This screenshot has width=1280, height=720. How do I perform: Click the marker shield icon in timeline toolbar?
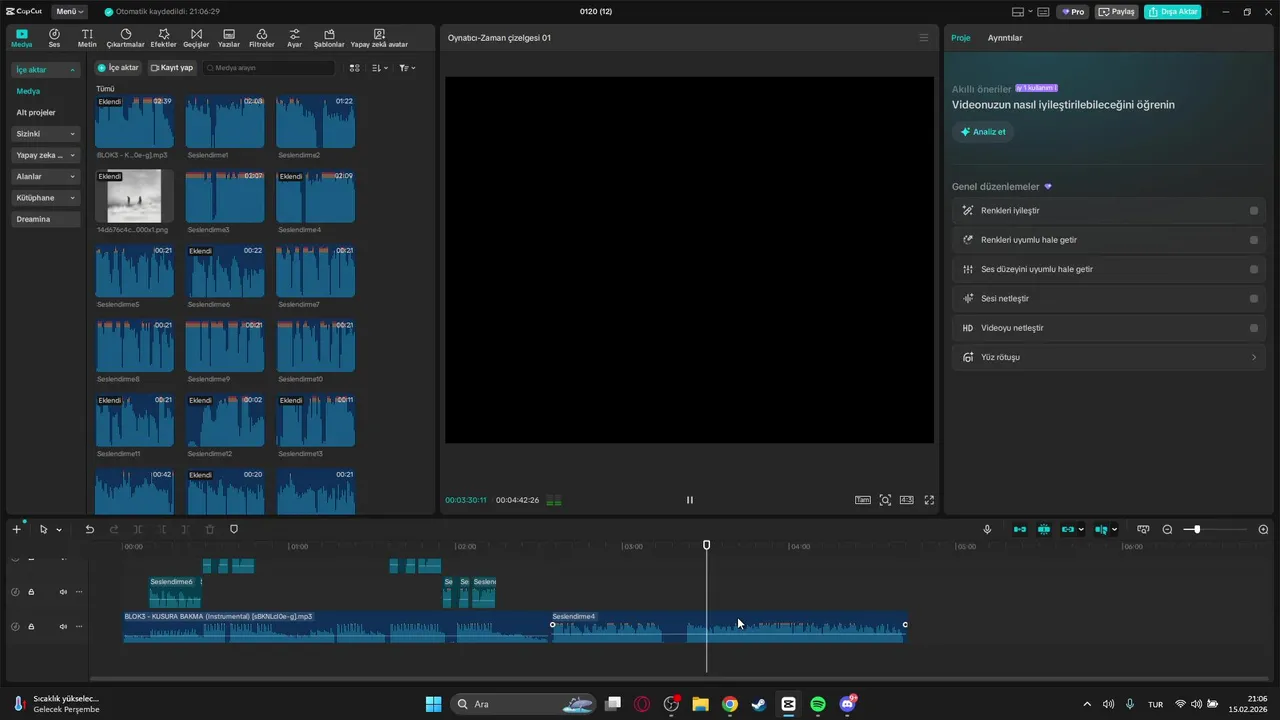[x=234, y=529]
